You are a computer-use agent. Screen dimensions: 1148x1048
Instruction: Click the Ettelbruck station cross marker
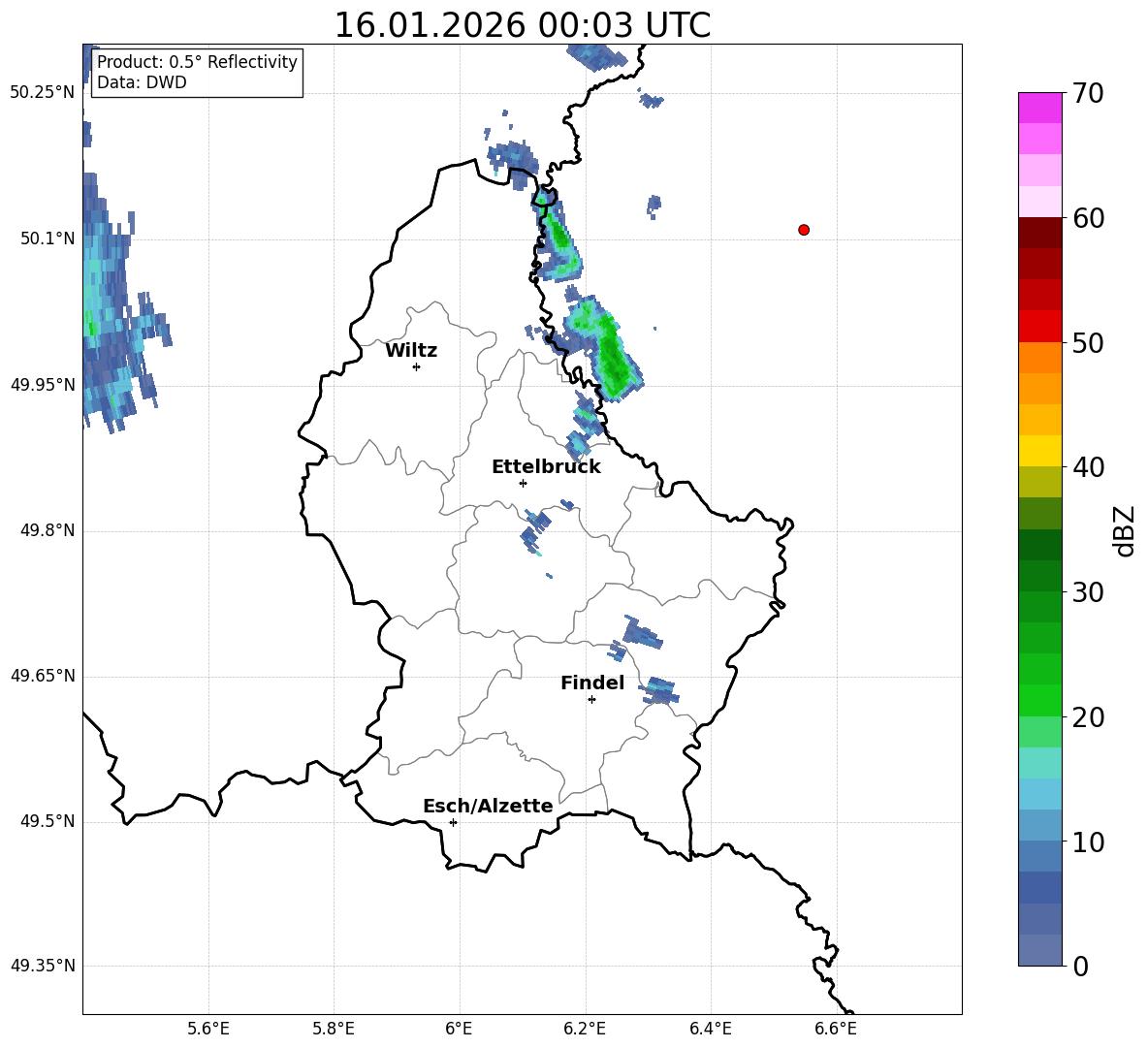(523, 483)
